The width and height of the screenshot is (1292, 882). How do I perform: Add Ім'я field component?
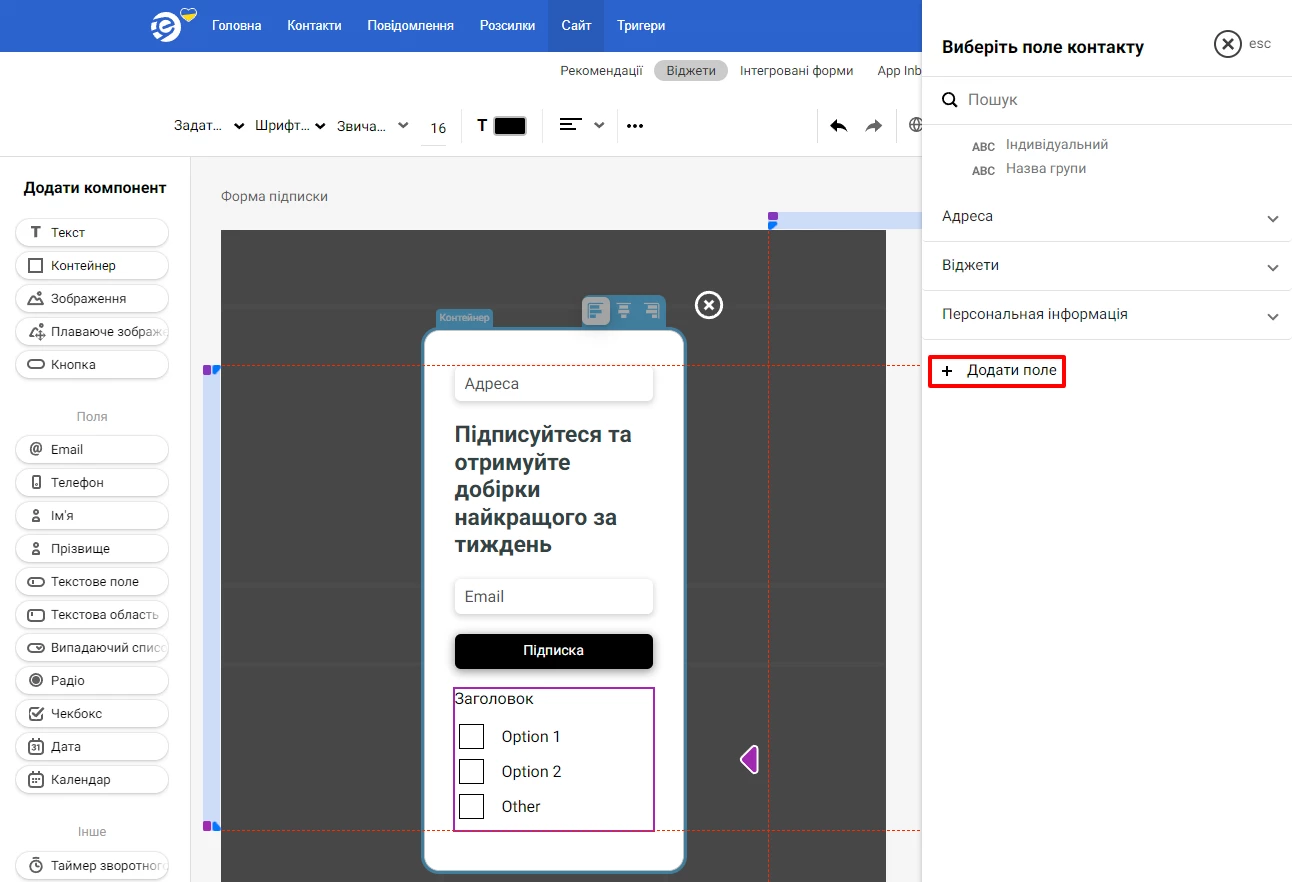coord(92,515)
